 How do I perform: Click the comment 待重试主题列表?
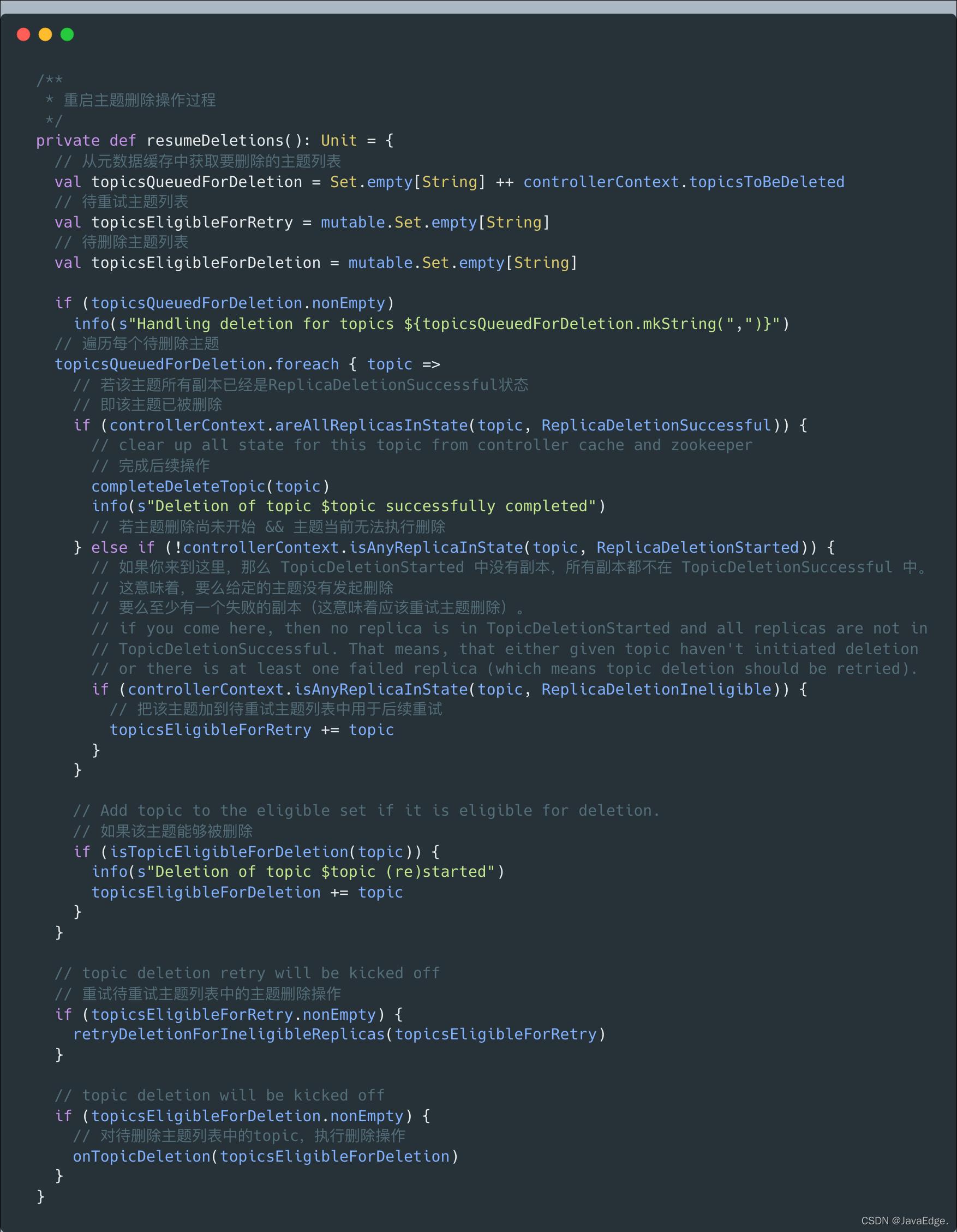click(x=121, y=202)
